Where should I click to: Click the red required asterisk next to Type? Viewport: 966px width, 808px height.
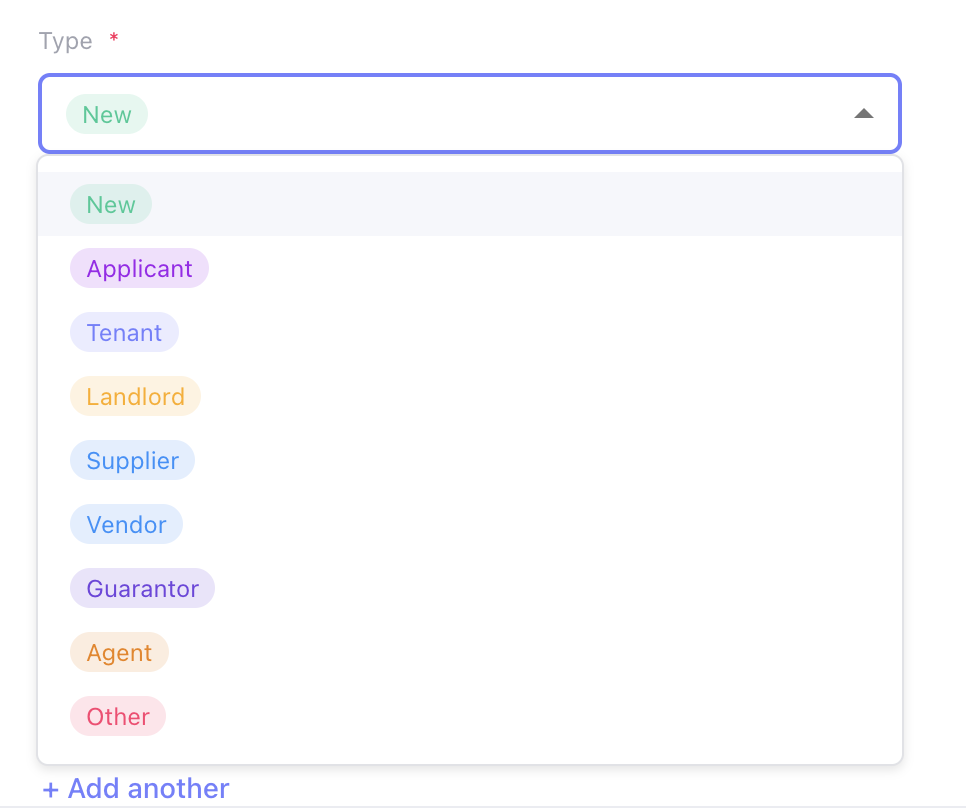click(x=113, y=37)
